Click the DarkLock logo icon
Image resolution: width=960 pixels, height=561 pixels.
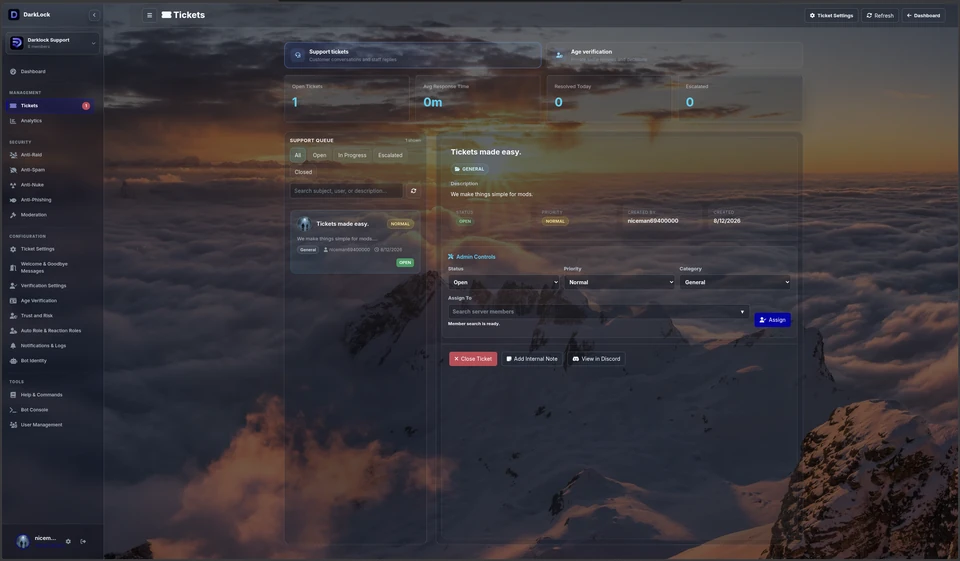pos(13,15)
